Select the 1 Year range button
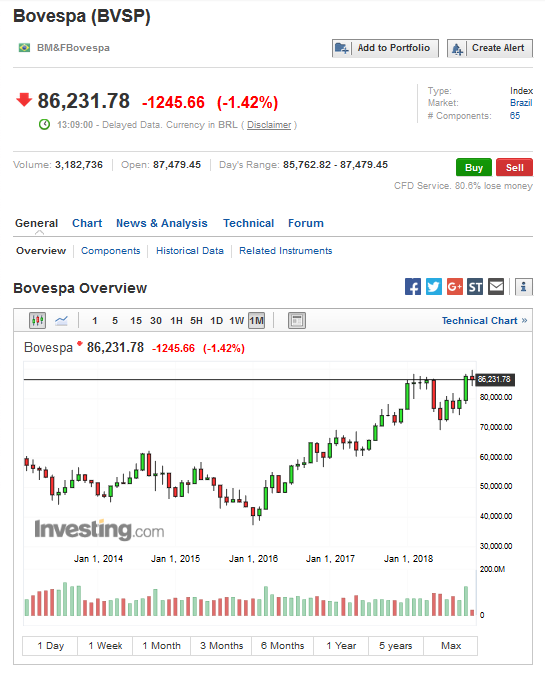 341,646
